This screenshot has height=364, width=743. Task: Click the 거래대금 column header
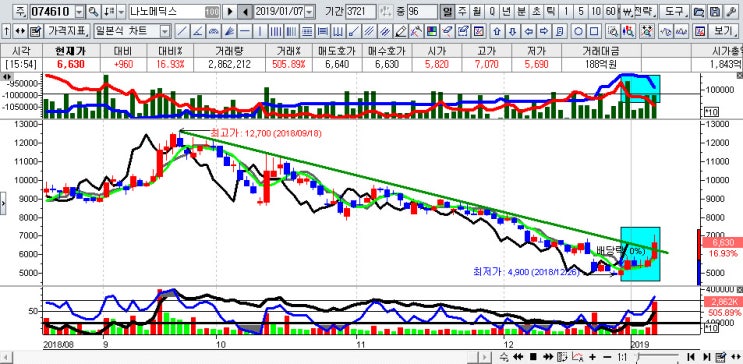pos(601,51)
